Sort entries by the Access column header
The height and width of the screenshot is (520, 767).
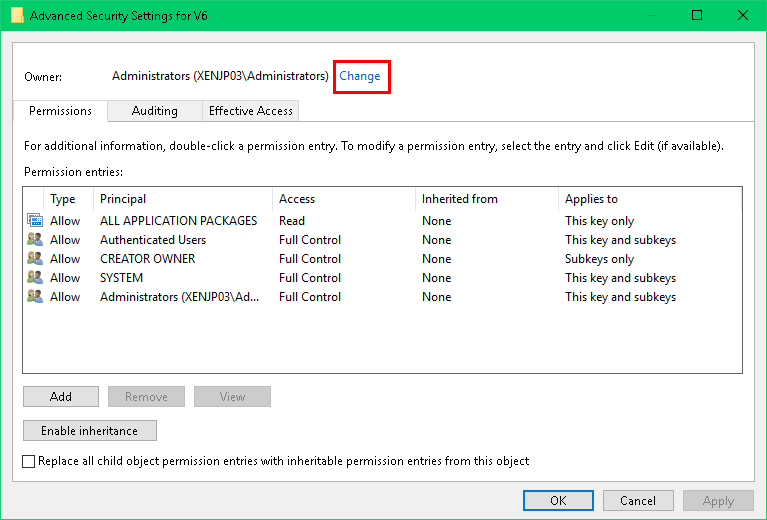pyautogui.click(x=343, y=199)
